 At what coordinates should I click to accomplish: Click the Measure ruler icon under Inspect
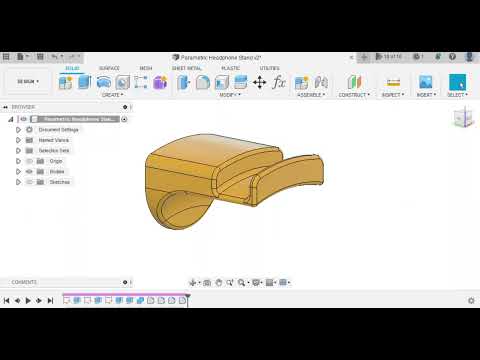click(393, 82)
